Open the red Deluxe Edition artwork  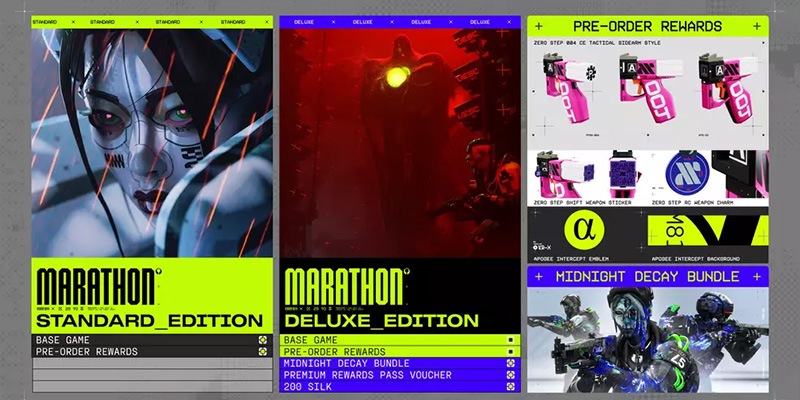pyautogui.click(x=400, y=143)
